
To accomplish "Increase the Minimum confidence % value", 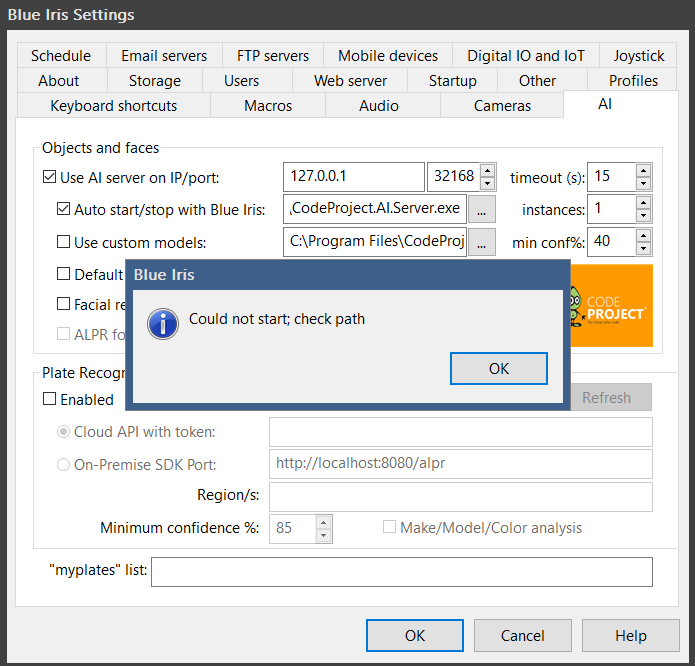I will pyautogui.click(x=324, y=522).
